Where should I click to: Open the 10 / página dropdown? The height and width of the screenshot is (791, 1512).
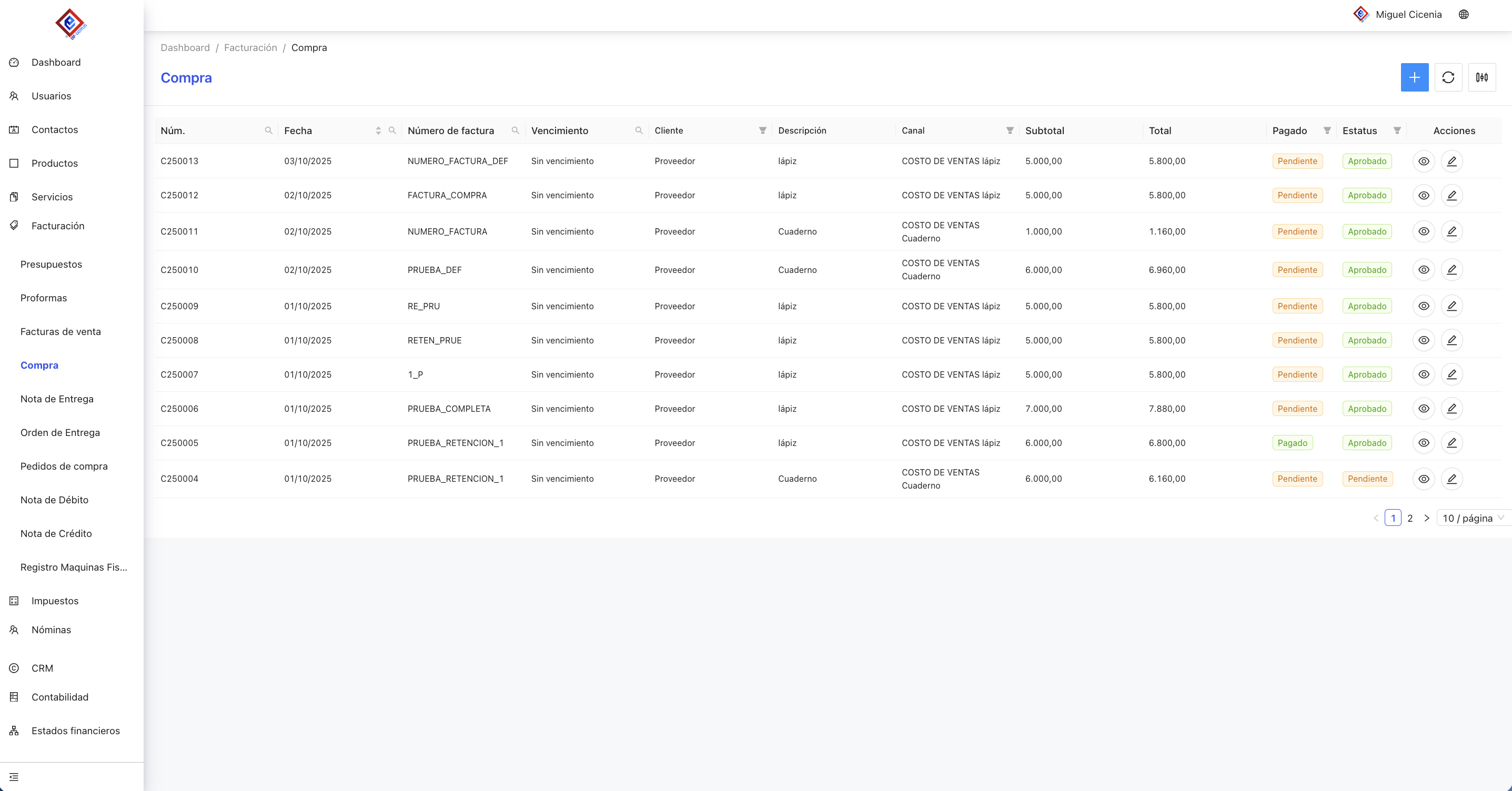pyautogui.click(x=1473, y=518)
